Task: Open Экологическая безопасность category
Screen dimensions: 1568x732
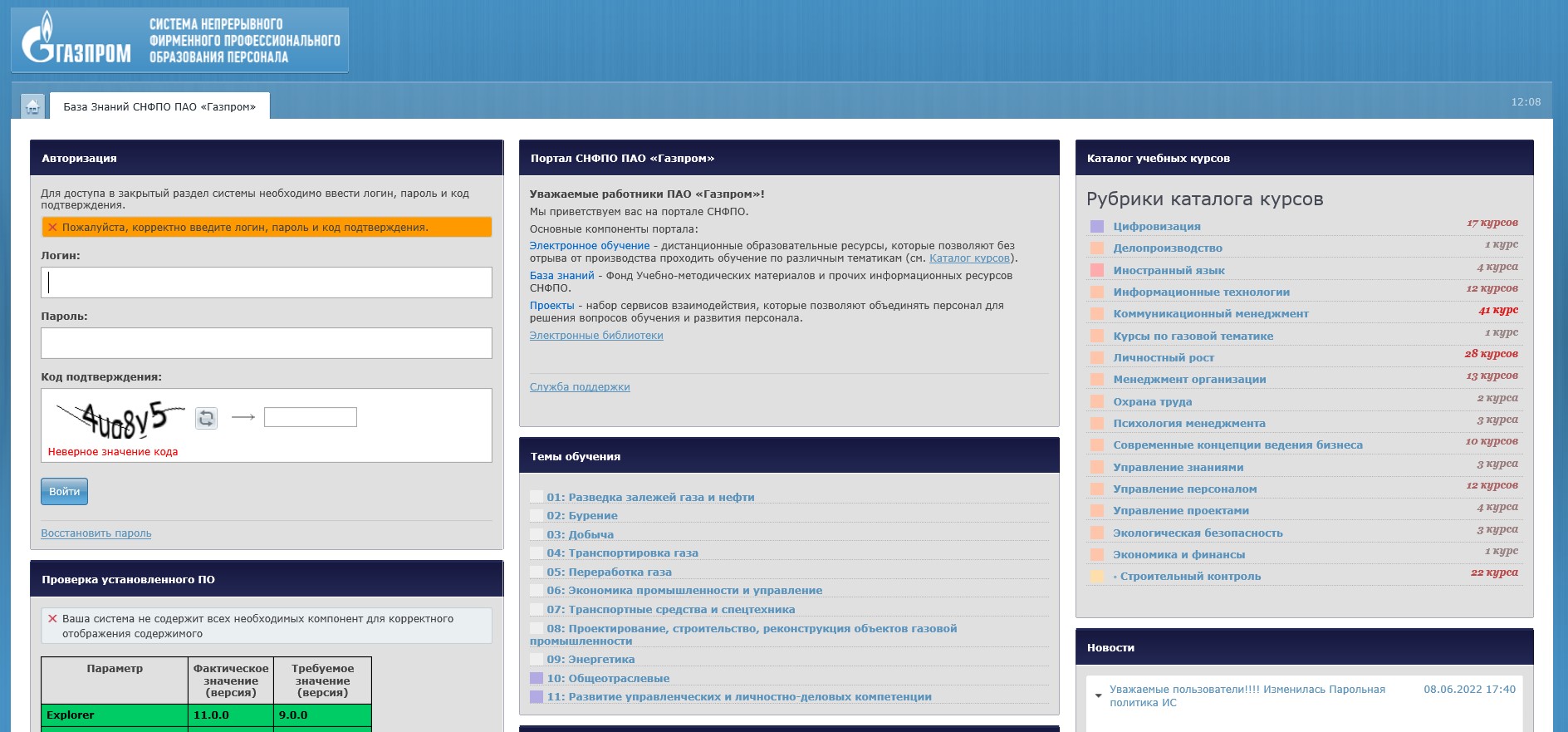Action: point(1198,533)
